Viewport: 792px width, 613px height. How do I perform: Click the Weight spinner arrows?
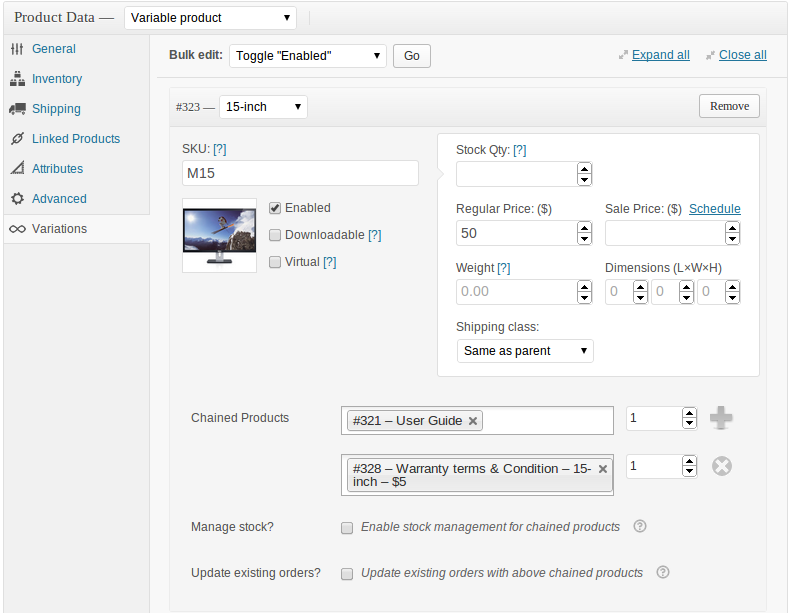[584, 292]
